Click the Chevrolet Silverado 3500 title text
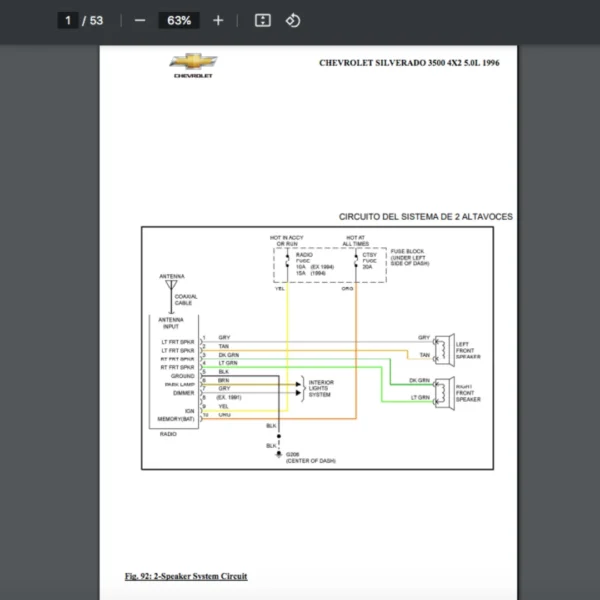The image size is (600, 600). pos(408,63)
